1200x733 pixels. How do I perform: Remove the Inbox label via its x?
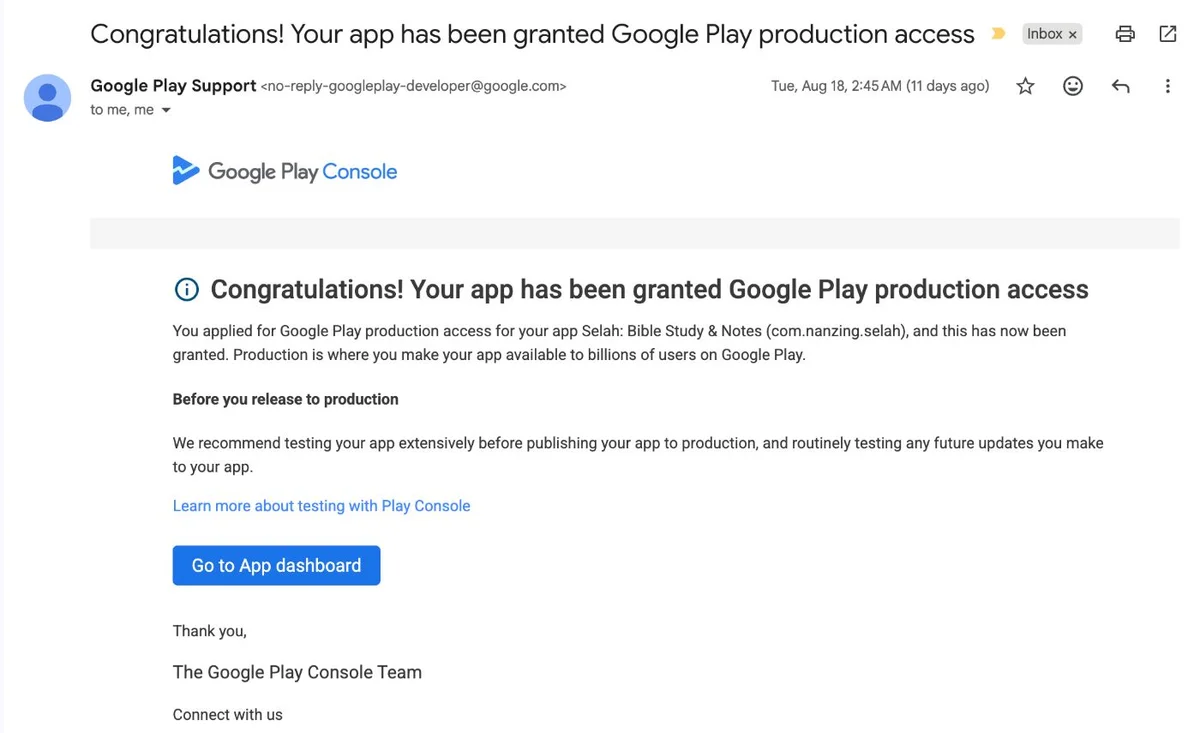[1073, 35]
